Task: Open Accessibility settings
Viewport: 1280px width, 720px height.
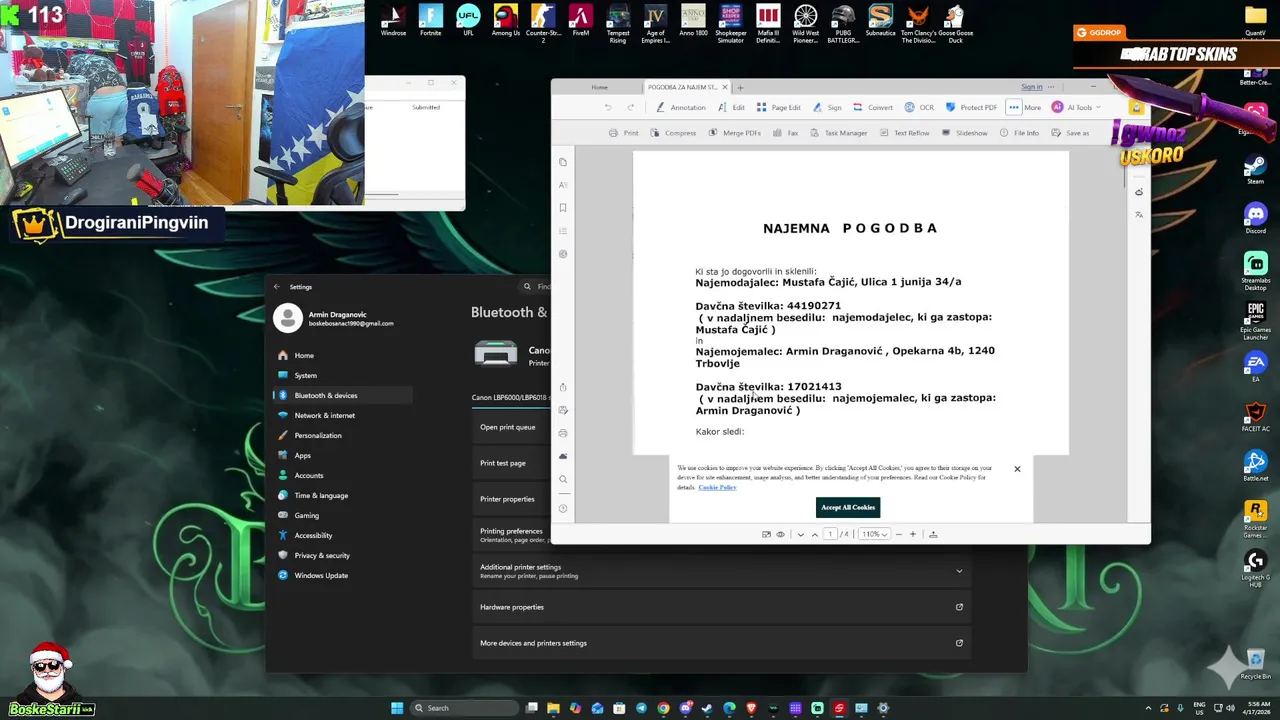Action: pyautogui.click(x=342, y=535)
